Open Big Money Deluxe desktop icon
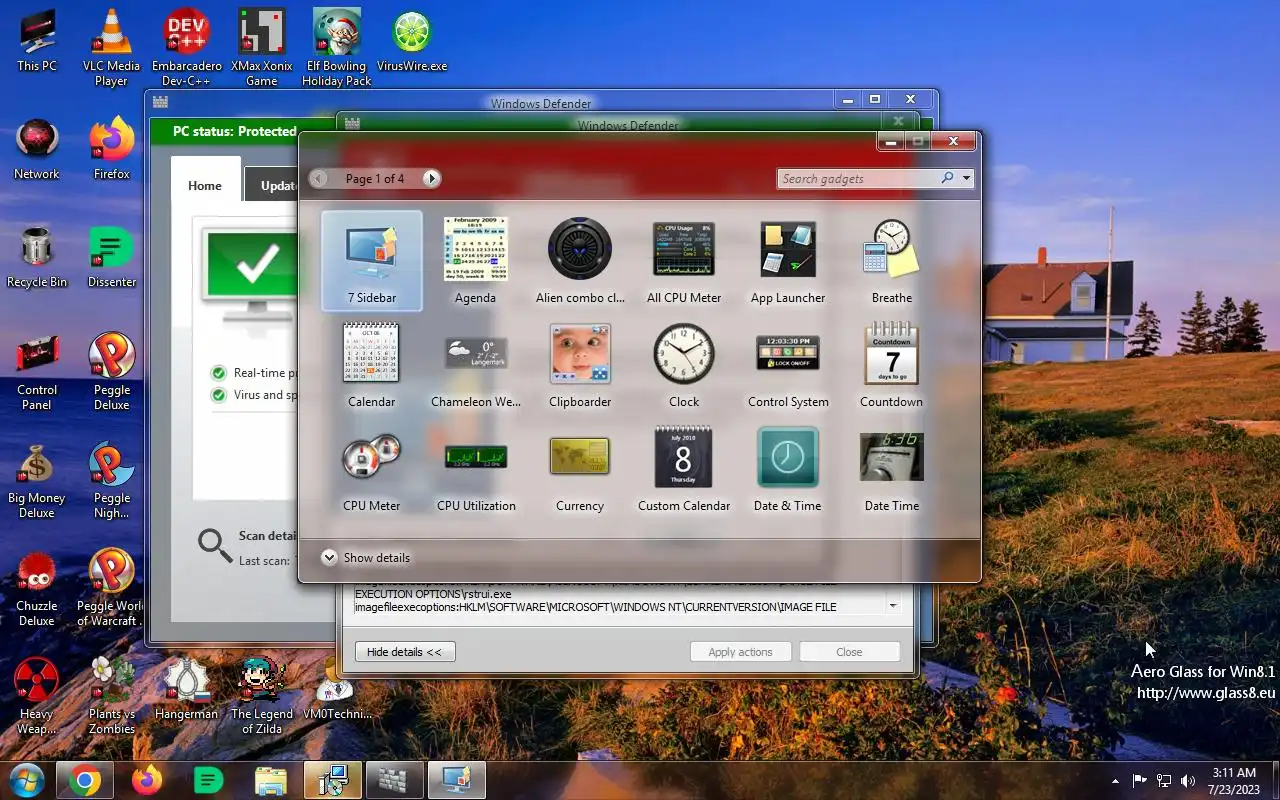 37,479
